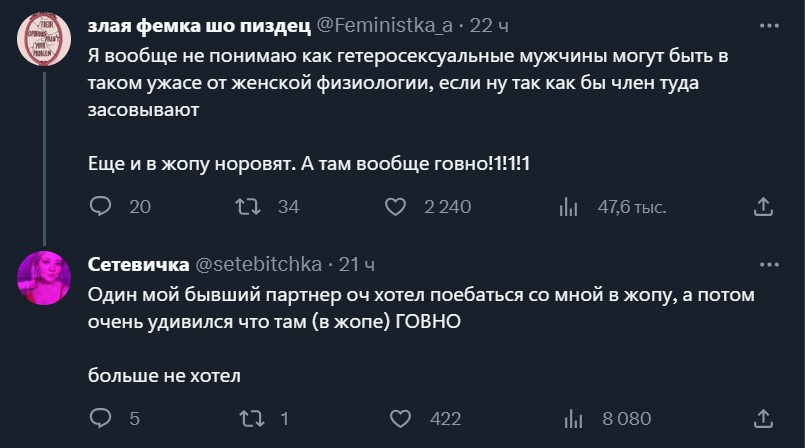The image size is (805, 448).
Task: Click the Сетевичка display name
Action: 138,265
